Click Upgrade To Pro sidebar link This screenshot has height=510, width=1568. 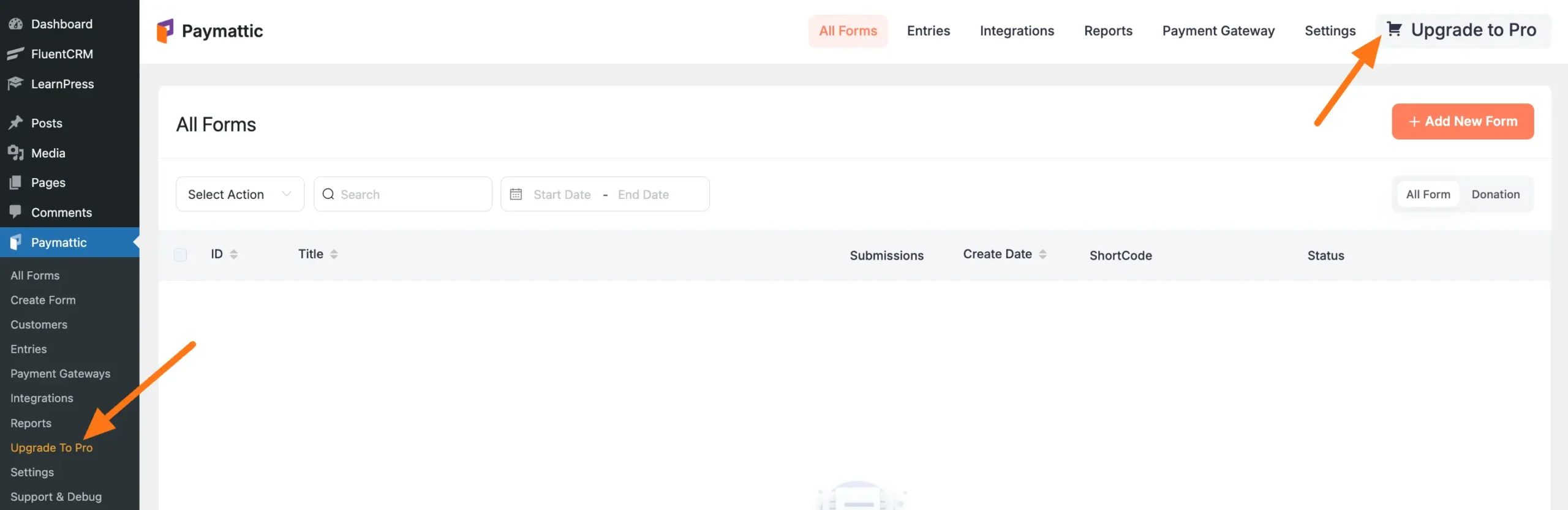(x=51, y=448)
